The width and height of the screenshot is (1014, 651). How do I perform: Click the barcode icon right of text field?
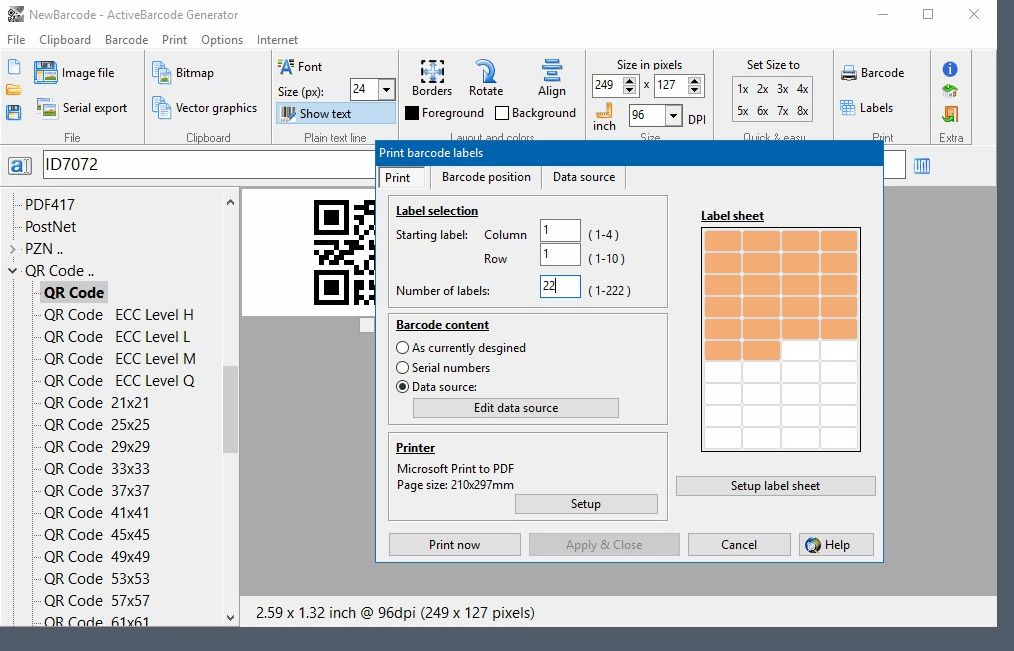click(x=922, y=165)
